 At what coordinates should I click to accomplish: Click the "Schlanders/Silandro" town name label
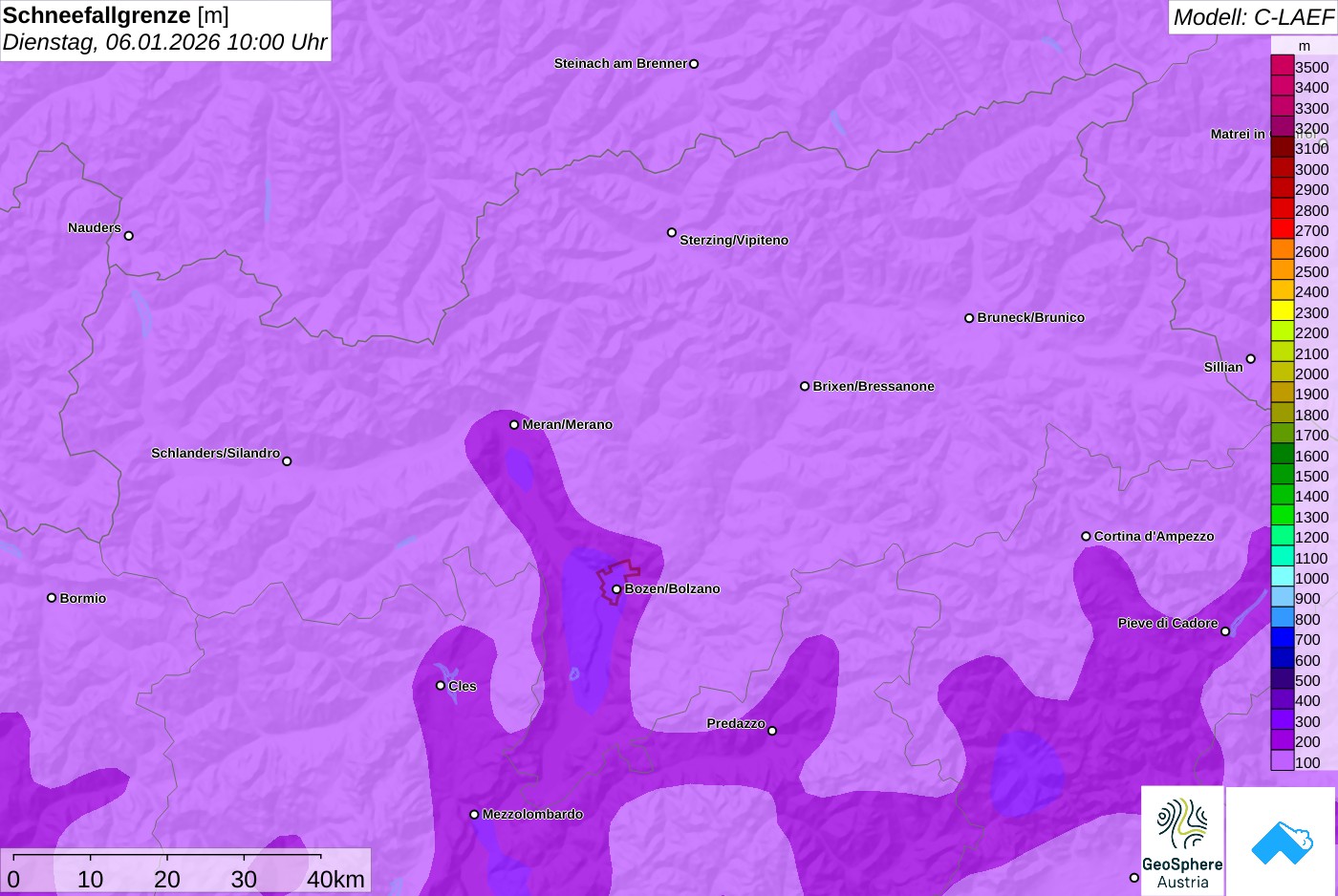tap(216, 453)
